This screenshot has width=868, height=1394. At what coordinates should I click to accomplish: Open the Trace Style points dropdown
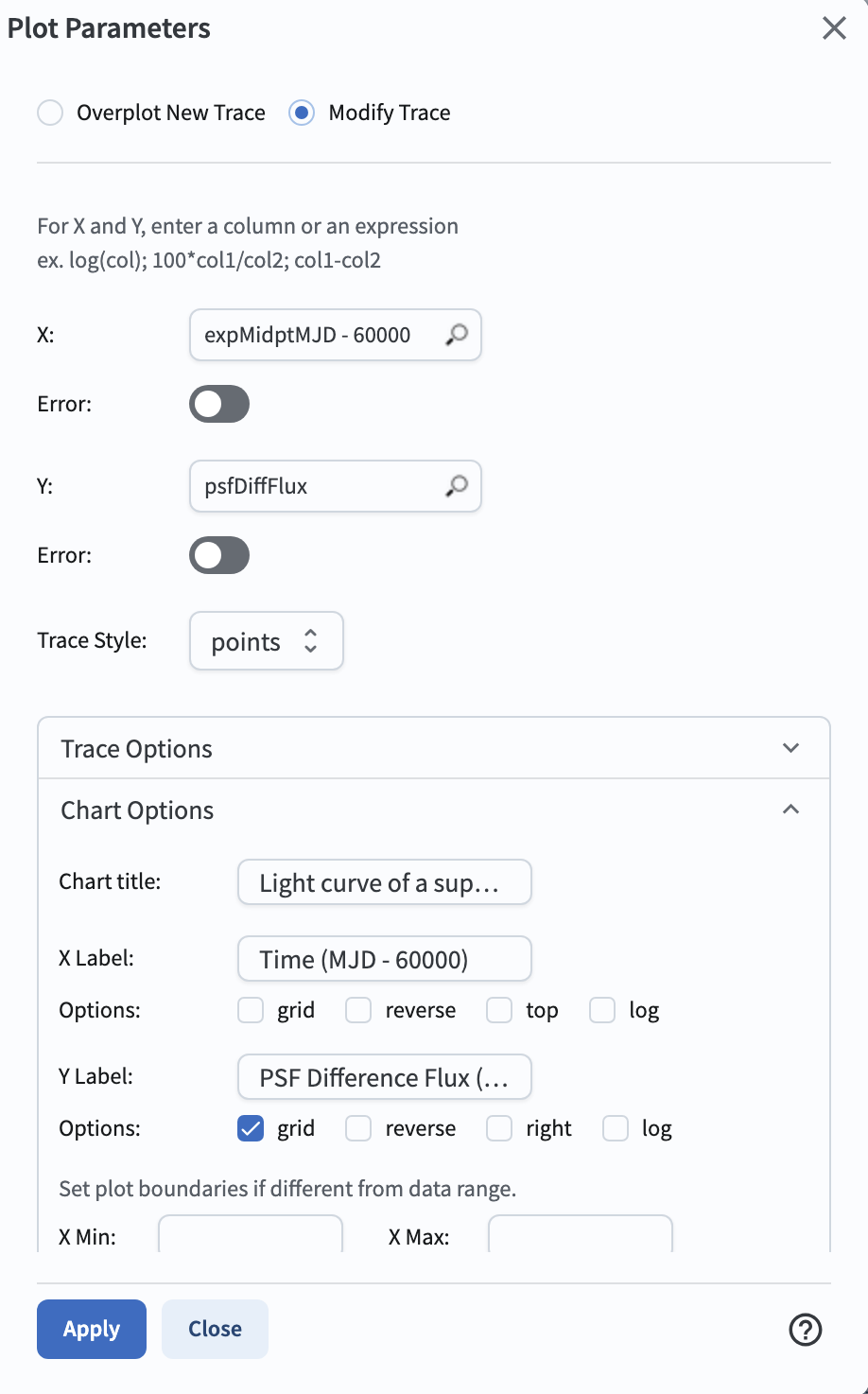pos(266,641)
